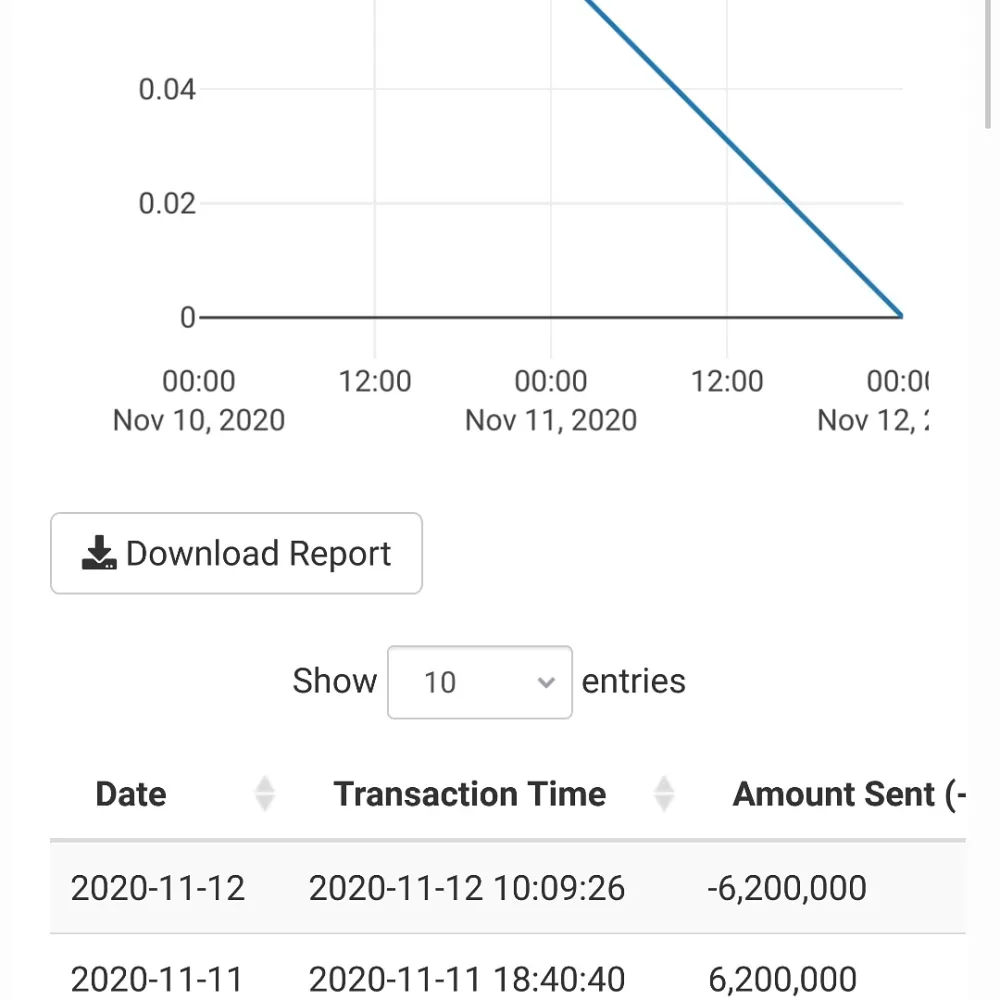Click the Nov 10, 2020 axis label
The image size is (1000, 1000).
[199, 420]
